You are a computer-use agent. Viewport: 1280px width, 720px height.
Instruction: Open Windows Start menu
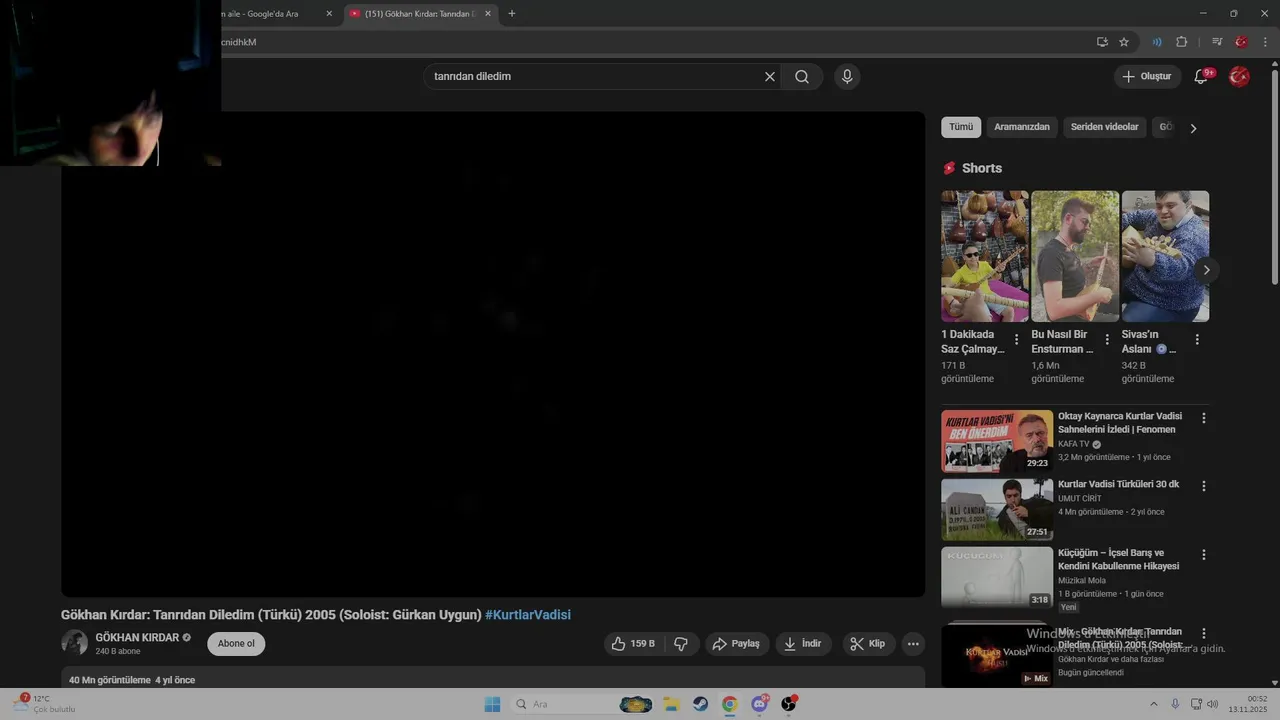coord(492,704)
